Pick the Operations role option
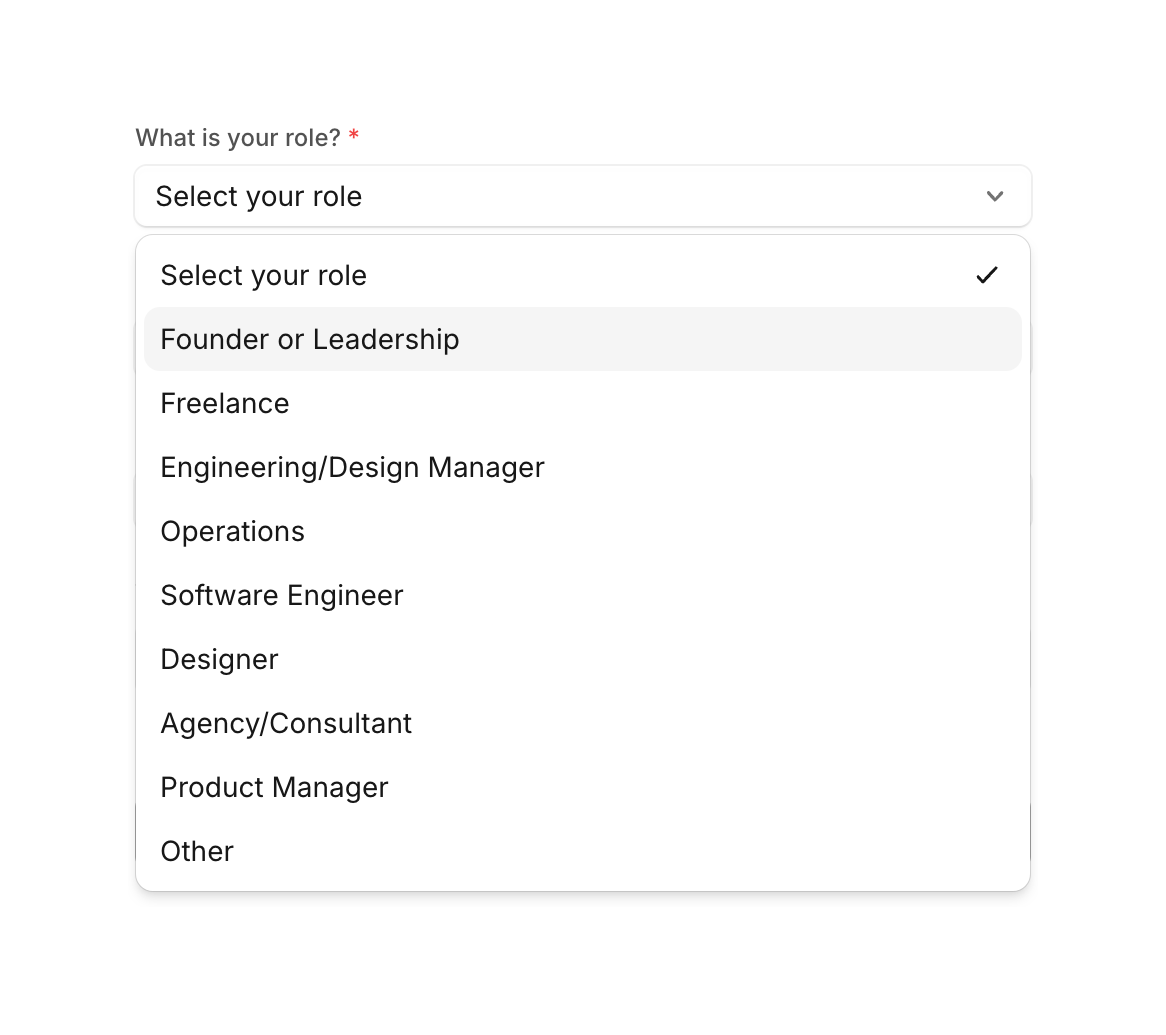This screenshot has width=1166, height=1035. (x=232, y=531)
